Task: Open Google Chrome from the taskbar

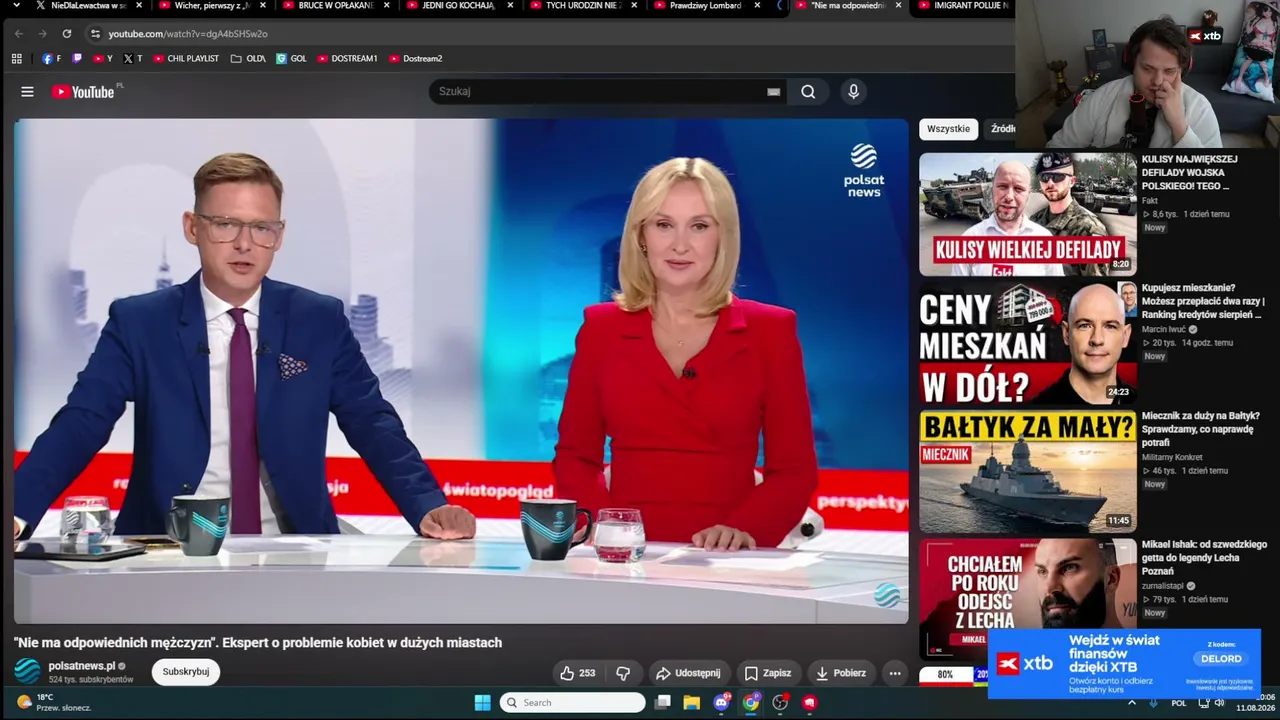Action: click(751, 703)
